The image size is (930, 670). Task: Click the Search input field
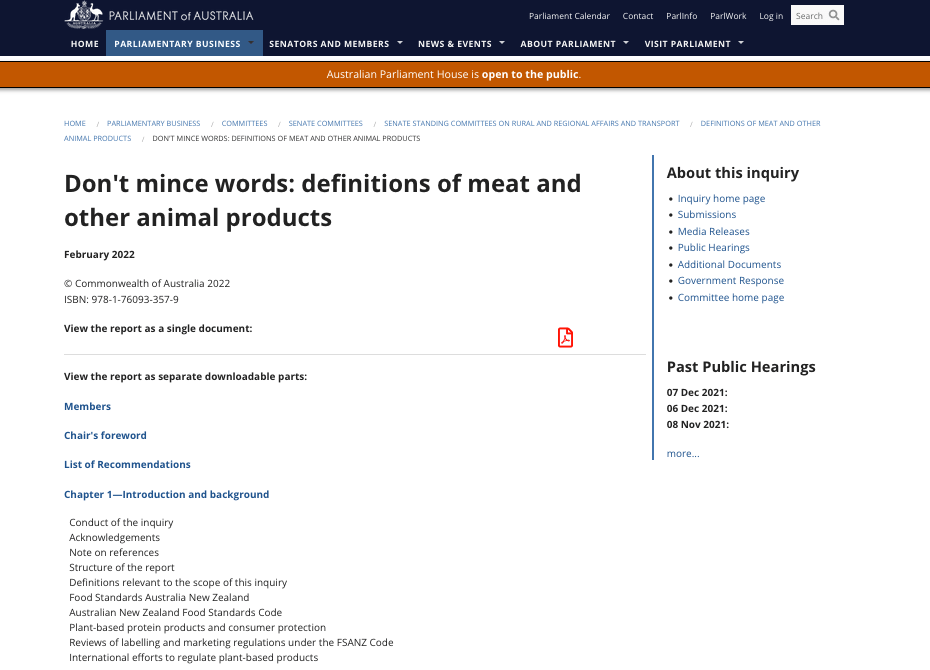tap(808, 15)
